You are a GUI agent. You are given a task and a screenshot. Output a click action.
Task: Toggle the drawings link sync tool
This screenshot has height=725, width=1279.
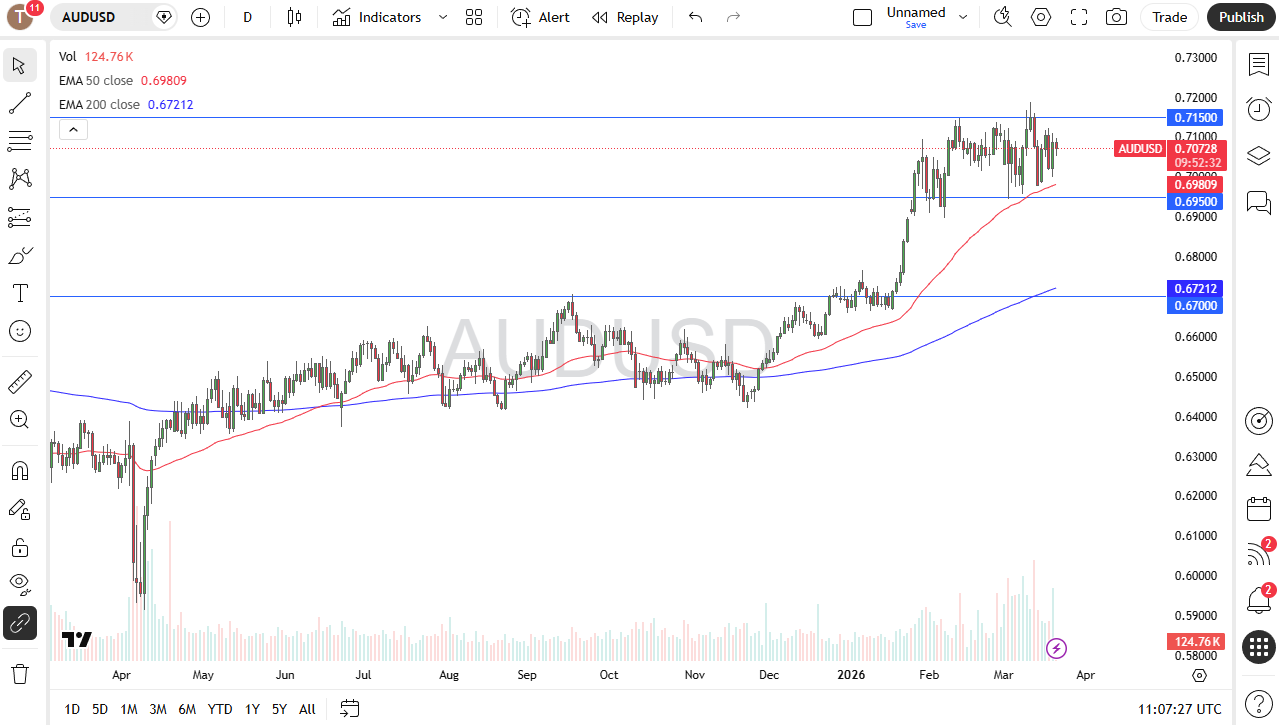tap(19, 623)
